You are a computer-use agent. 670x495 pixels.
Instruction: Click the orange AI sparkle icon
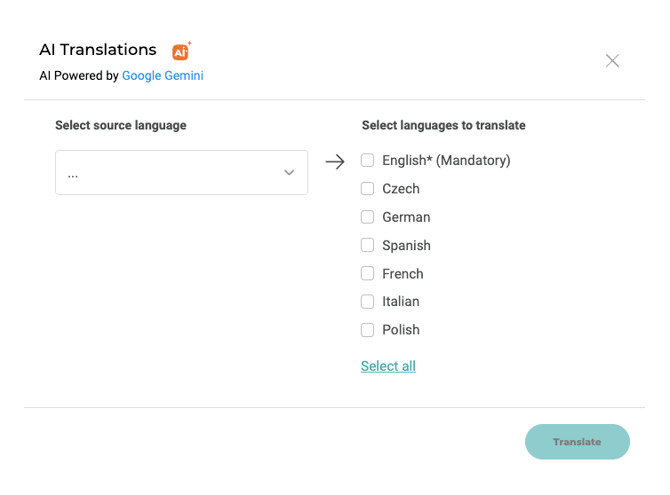click(x=181, y=51)
